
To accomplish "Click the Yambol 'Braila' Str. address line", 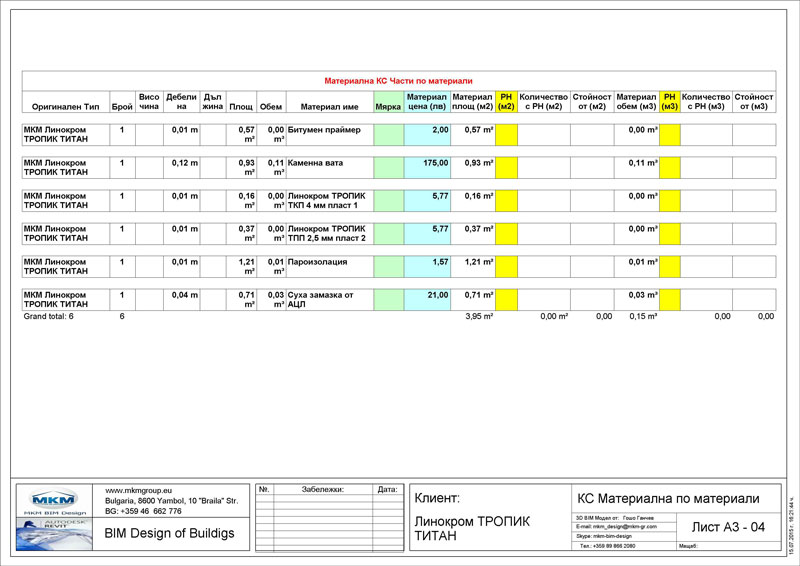I will tap(171, 501).
